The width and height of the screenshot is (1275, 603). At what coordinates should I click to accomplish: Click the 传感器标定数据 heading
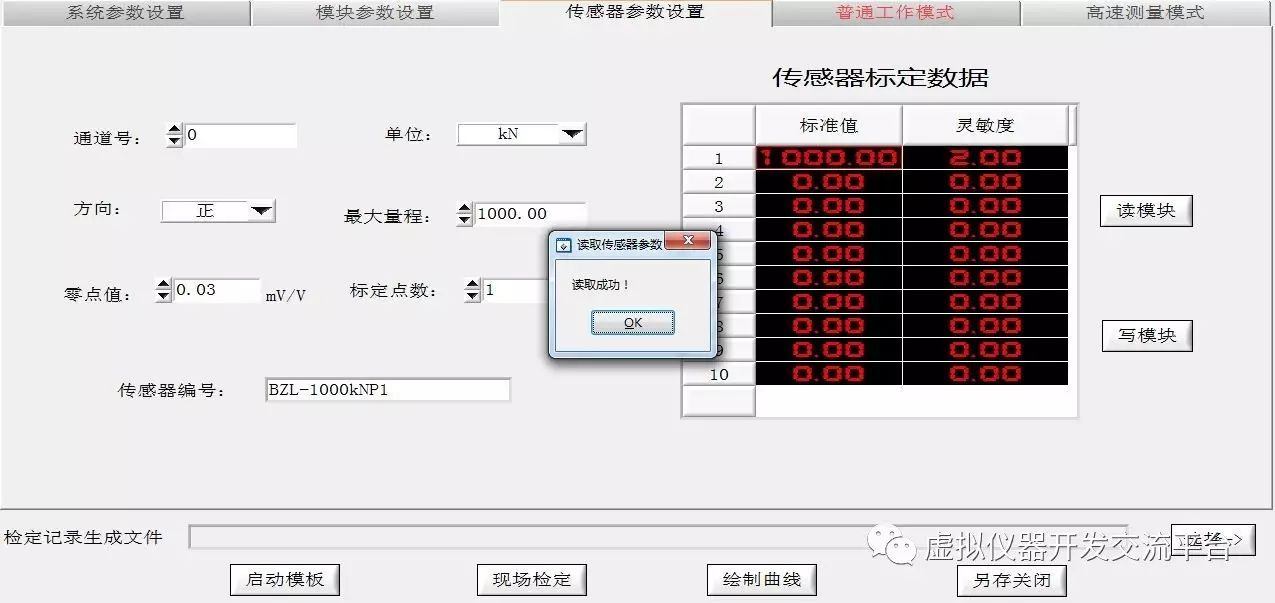coord(880,77)
